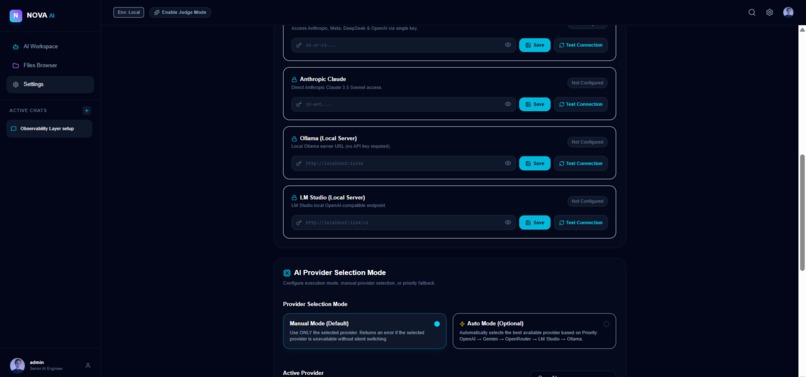Click the Env: Local badge

[x=129, y=12]
